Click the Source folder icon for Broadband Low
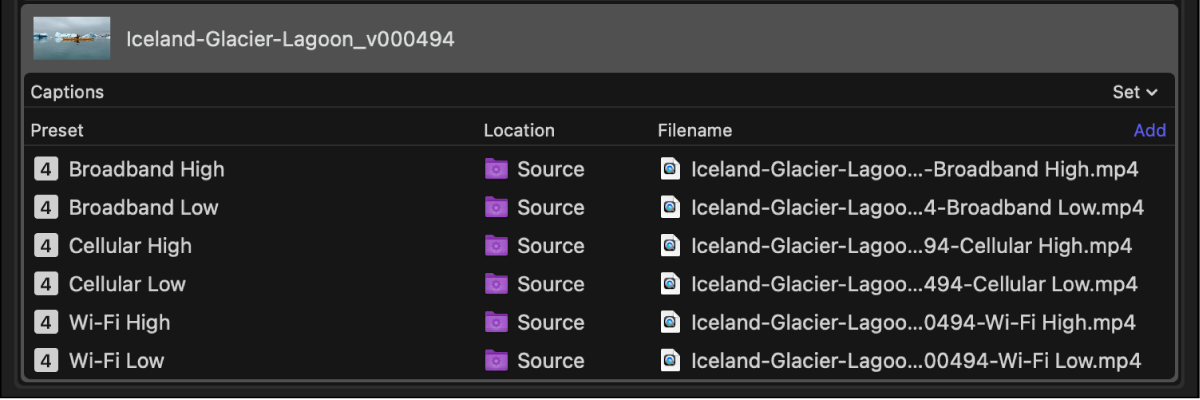Viewport: 1200px width, 400px height. click(496, 207)
